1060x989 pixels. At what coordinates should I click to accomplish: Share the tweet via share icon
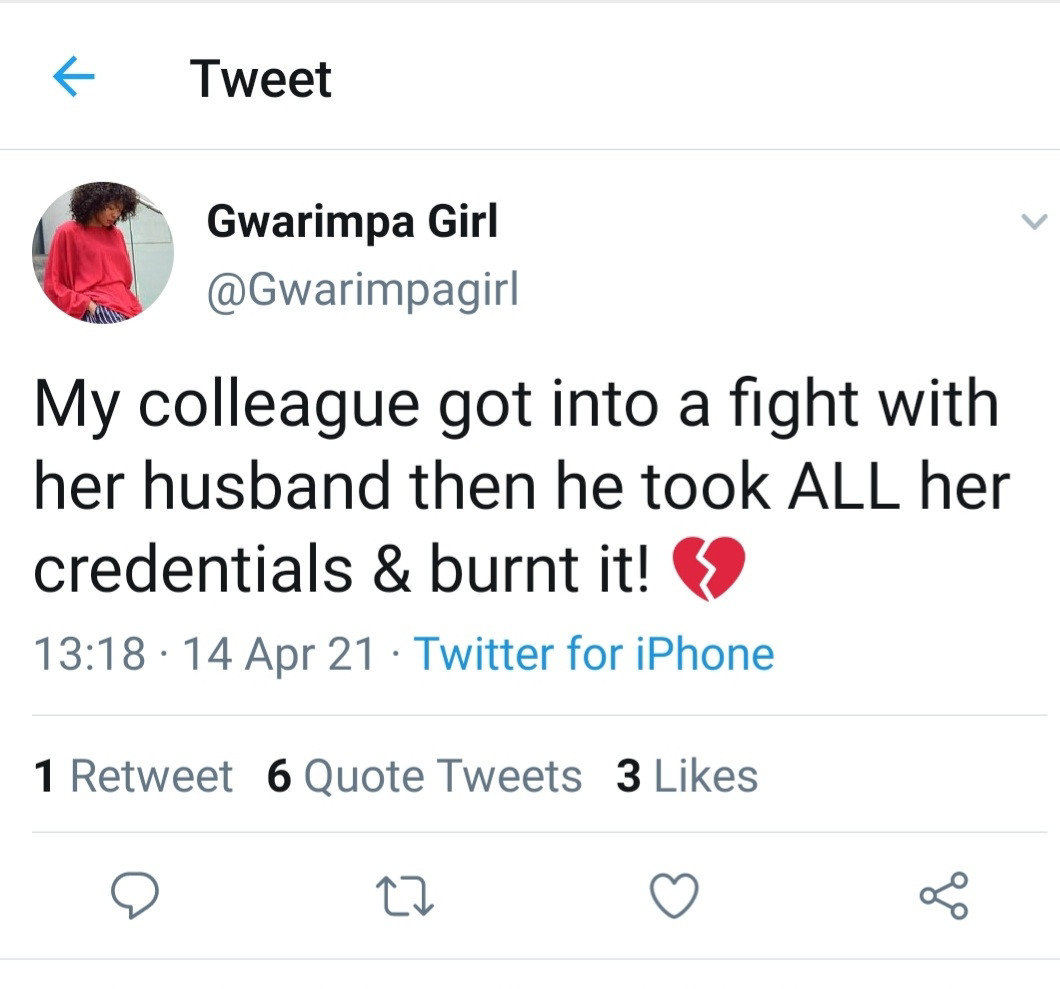pos(945,894)
